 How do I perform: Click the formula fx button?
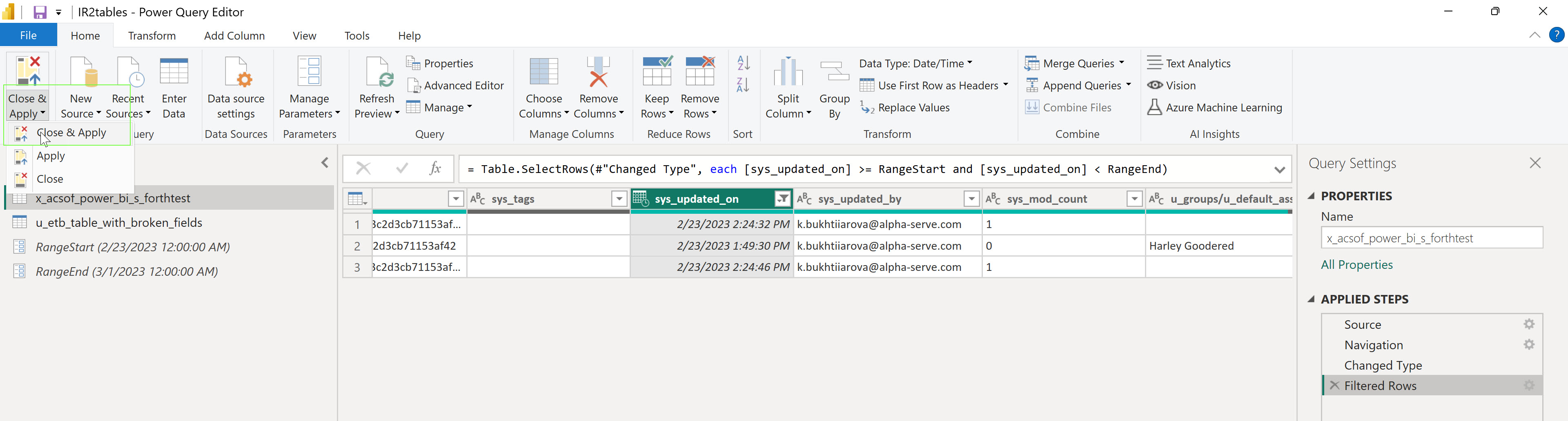434,168
